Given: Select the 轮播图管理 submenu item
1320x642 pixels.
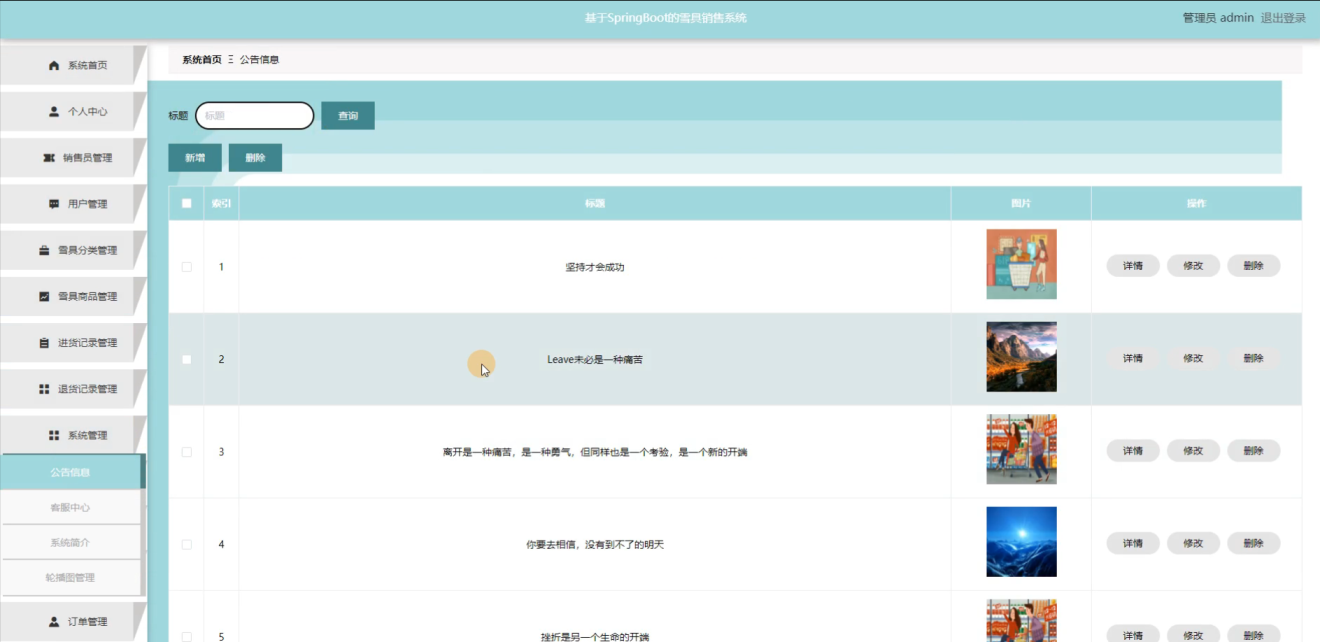Looking at the screenshot, I should tap(70, 577).
